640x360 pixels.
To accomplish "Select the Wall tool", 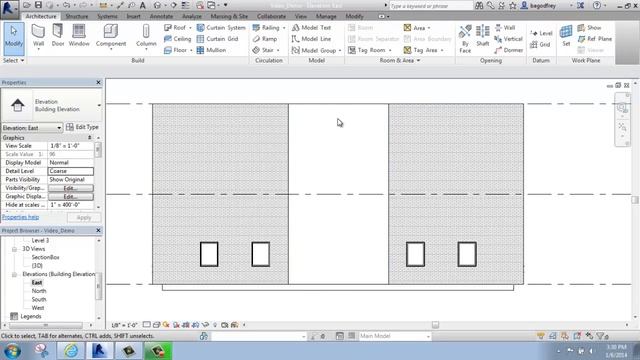I will pos(38,37).
